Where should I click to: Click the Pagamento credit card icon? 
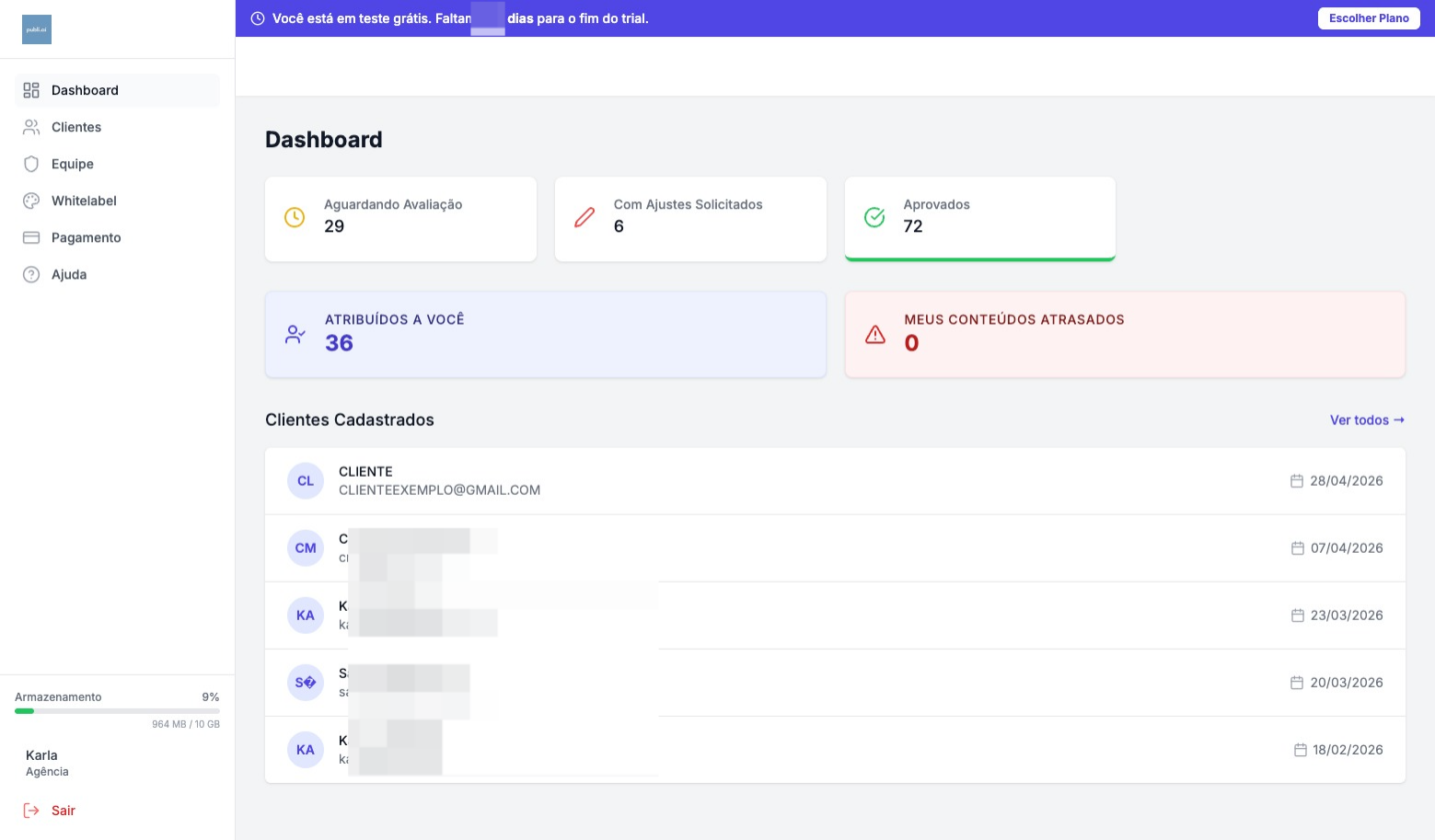31,237
